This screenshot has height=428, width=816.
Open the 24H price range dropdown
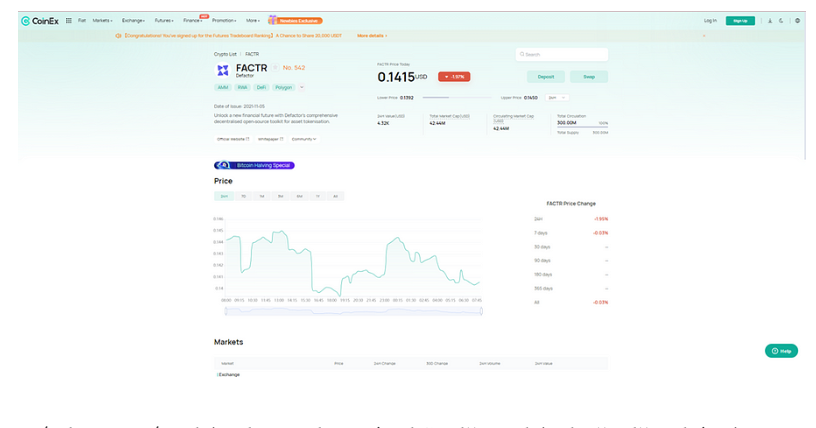pos(557,97)
